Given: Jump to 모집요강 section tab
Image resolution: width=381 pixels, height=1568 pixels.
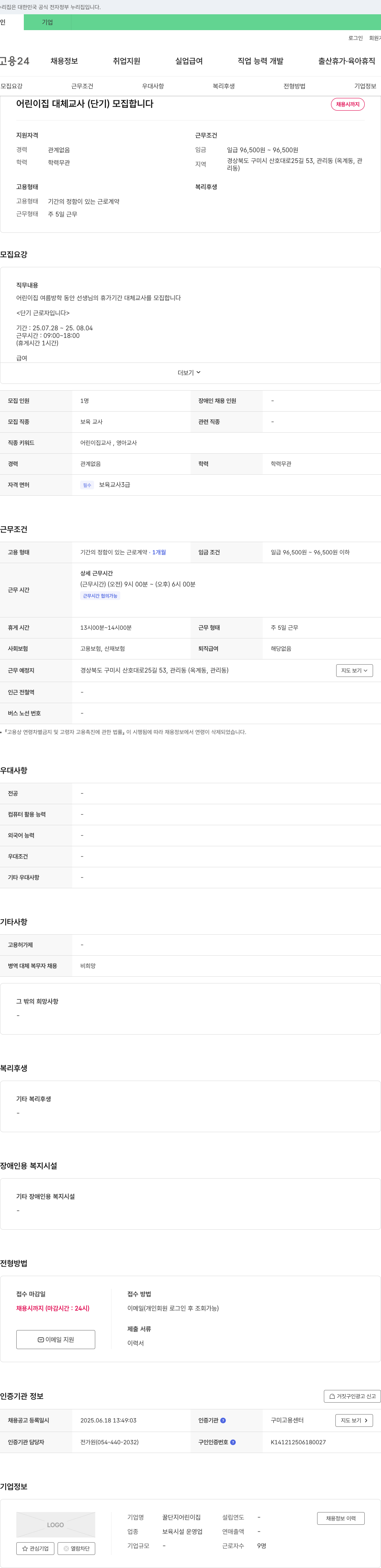Looking at the screenshot, I should [12, 86].
